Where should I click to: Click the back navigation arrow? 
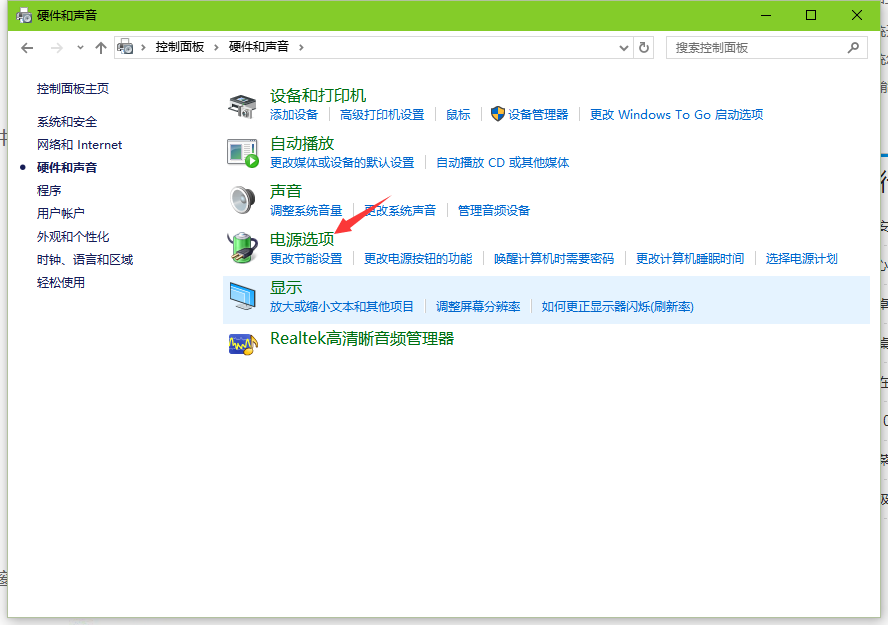(27, 47)
